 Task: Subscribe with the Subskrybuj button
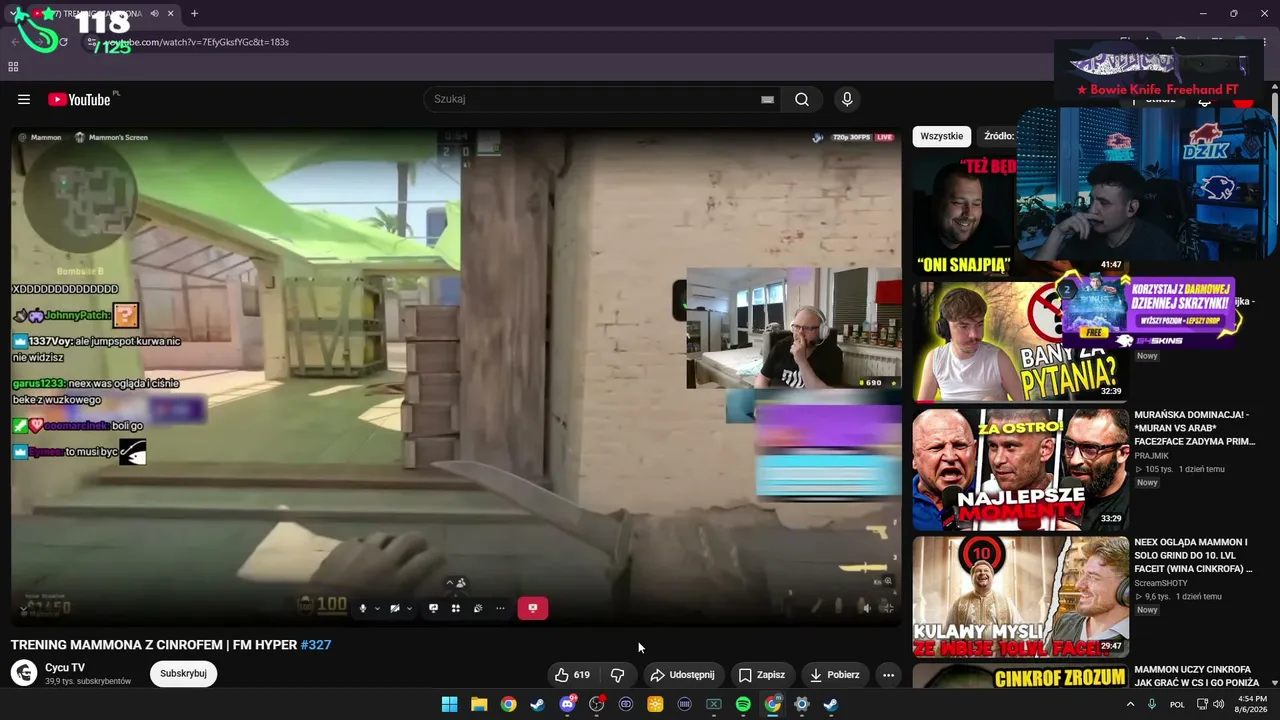183,674
